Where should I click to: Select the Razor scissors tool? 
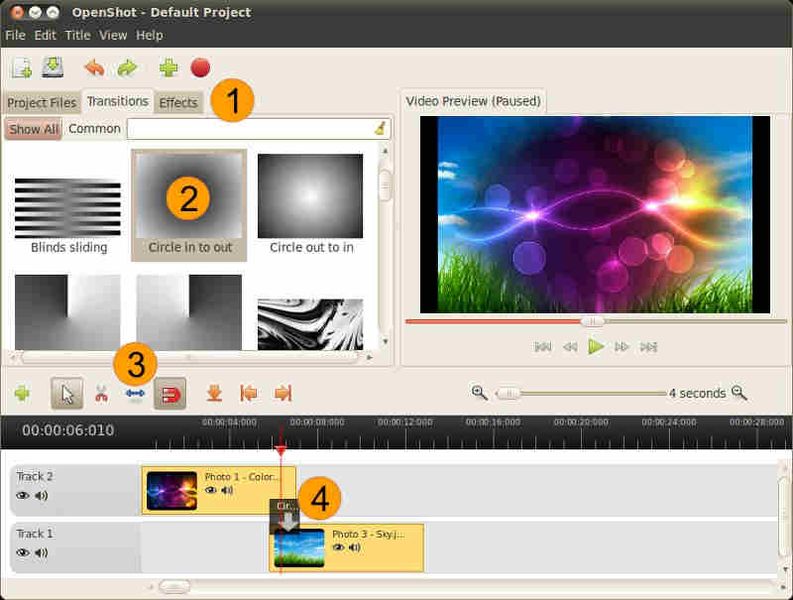pos(101,393)
